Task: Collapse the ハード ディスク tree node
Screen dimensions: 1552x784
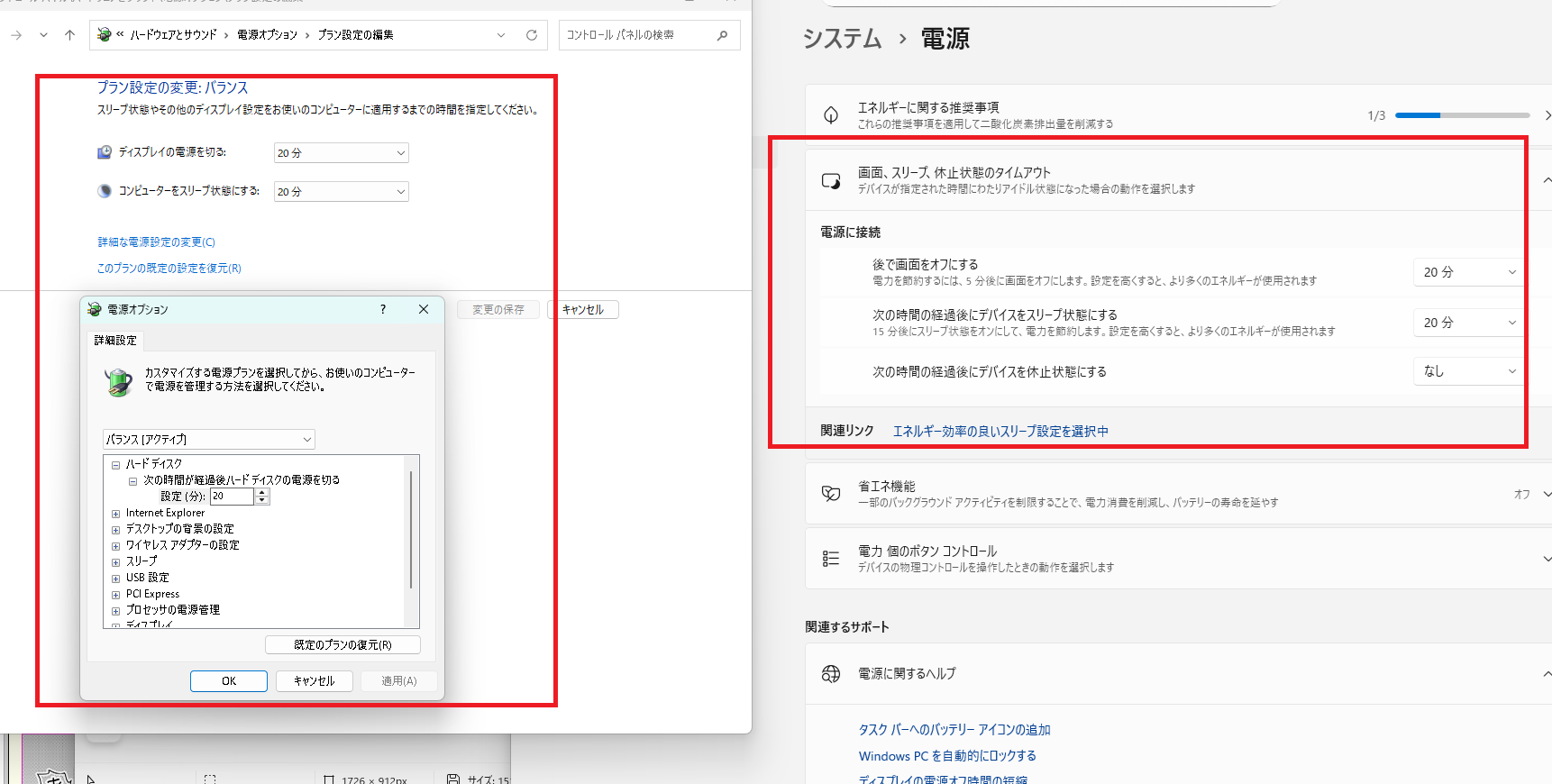Action: point(115,465)
